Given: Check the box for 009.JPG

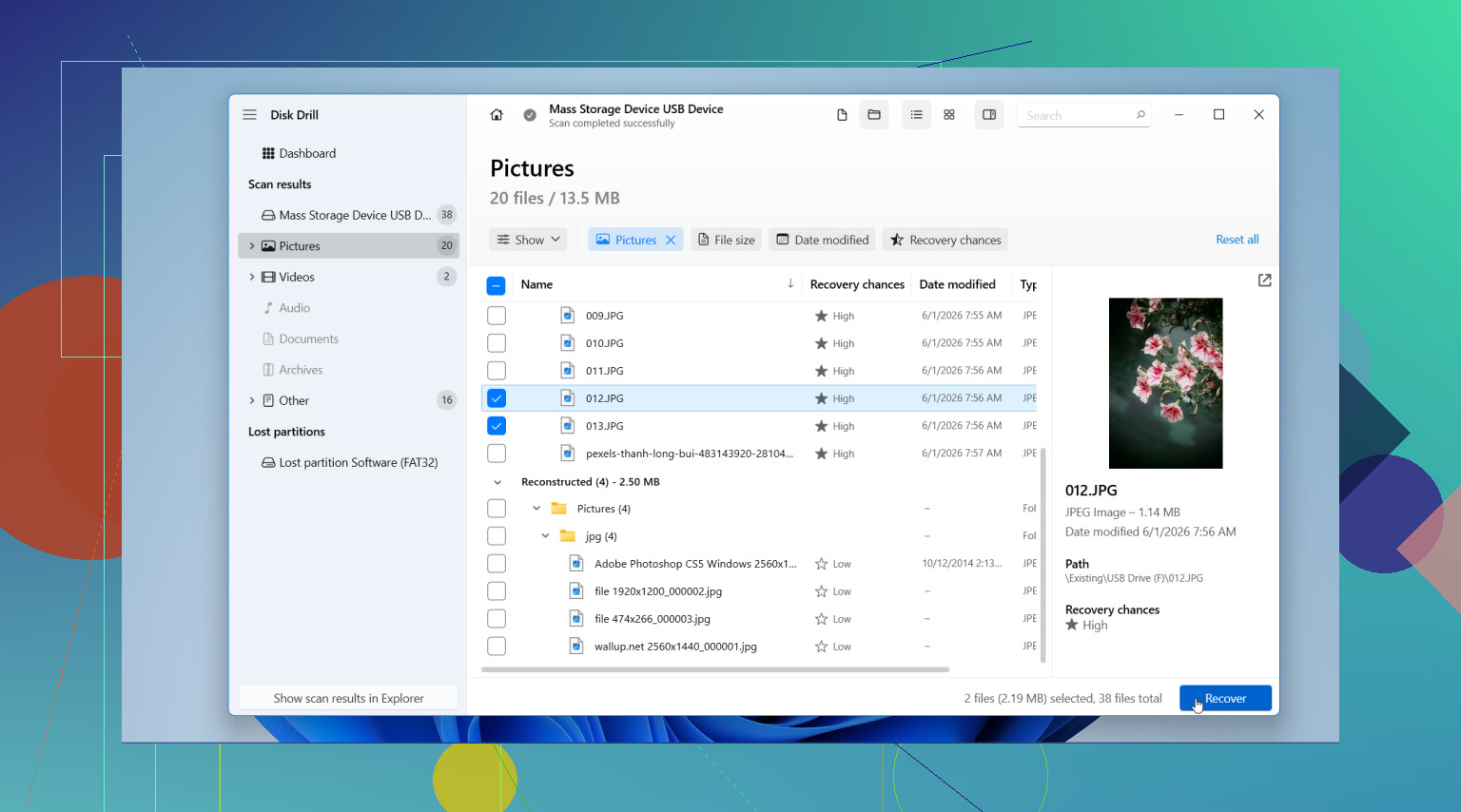Looking at the screenshot, I should point(497,316).
